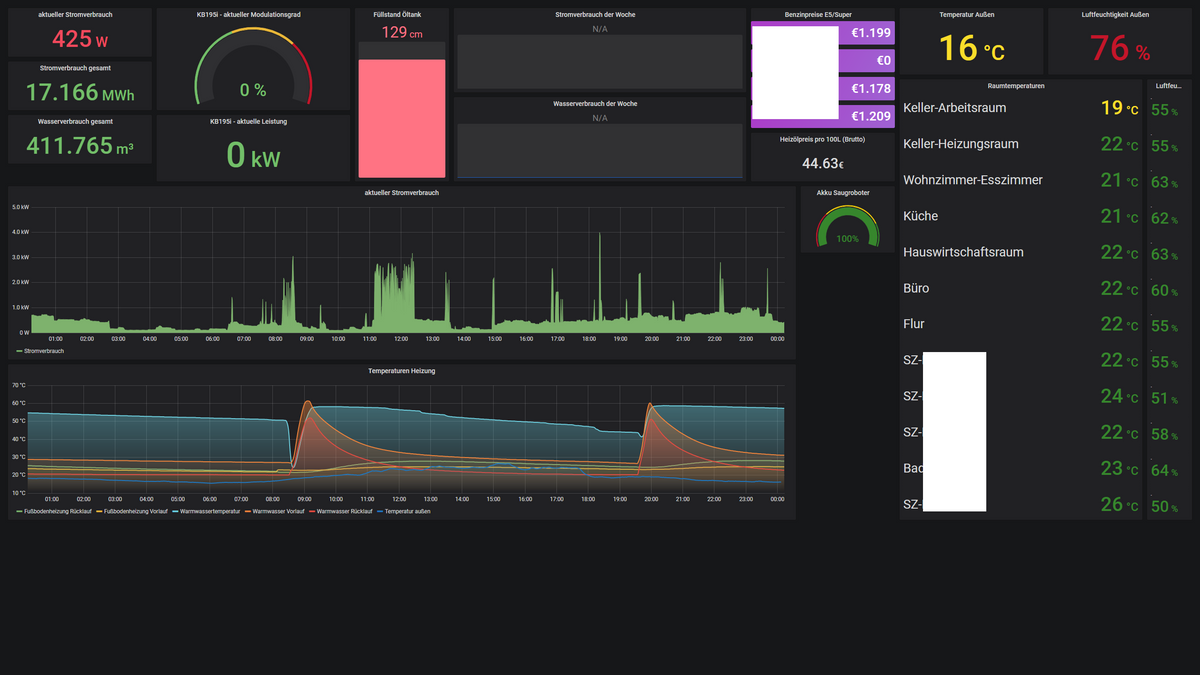Click the Saugroboter battery gauge showing 100%

[847, 226]
